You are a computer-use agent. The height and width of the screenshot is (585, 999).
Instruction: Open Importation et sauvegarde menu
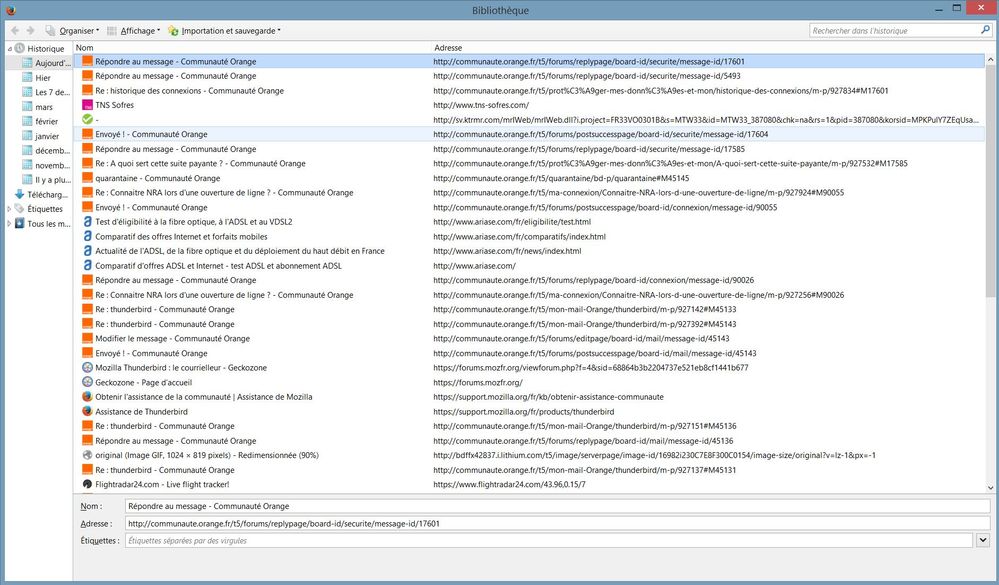tap(224, 31)
